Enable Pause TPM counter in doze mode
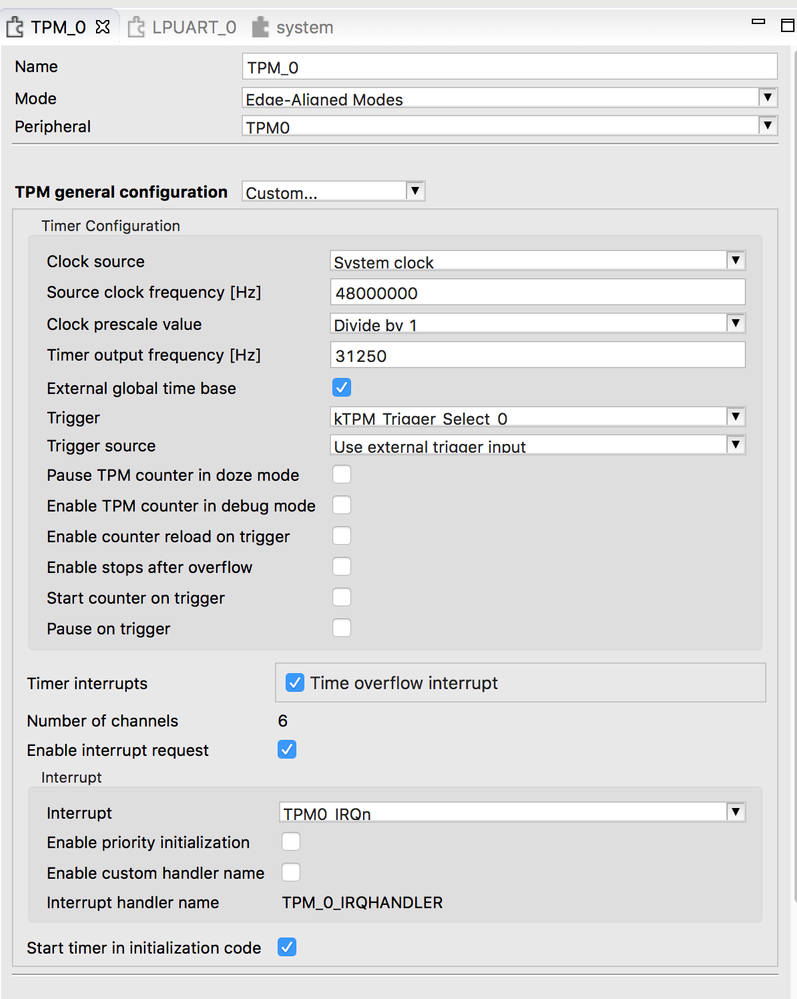Image resolution: width=797 pixels, height=999 pixels. [342, 475]
